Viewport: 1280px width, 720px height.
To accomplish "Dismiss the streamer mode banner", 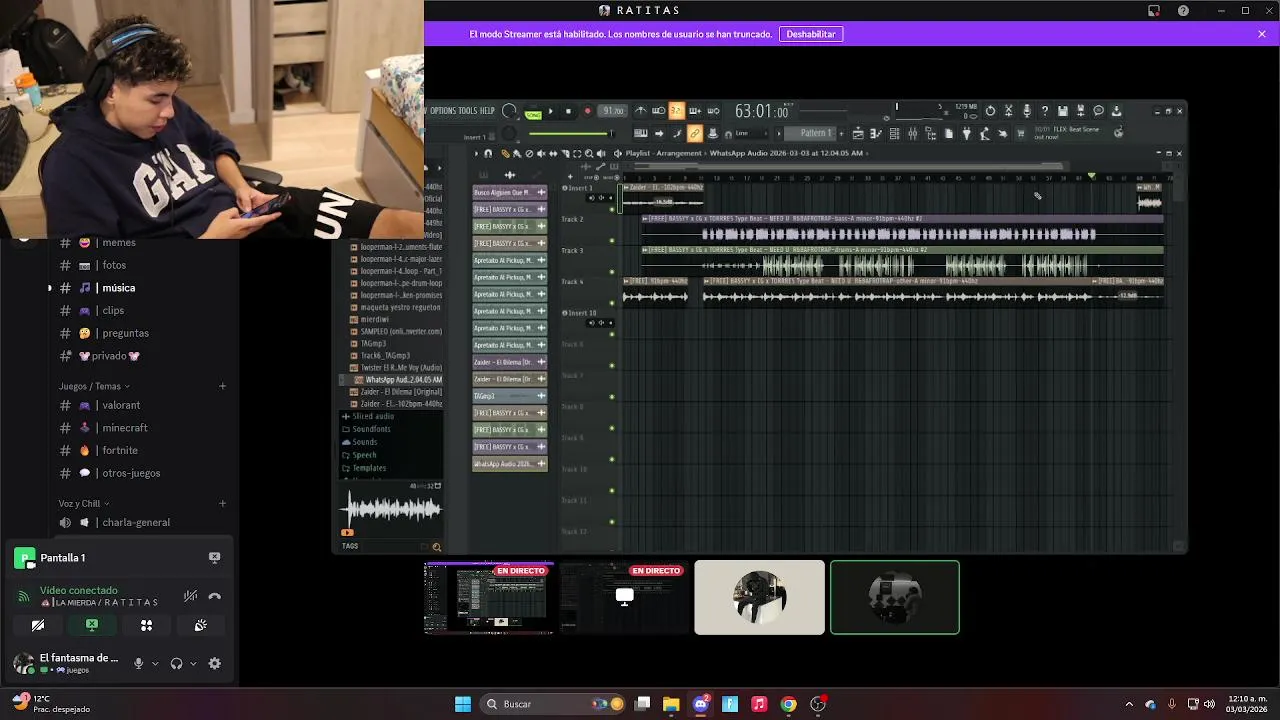I will (x=1262, y=34).
